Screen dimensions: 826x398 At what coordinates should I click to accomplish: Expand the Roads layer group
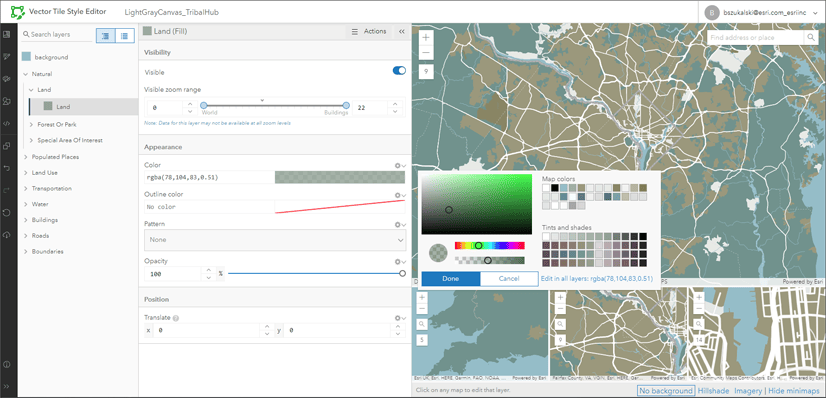pyautogui.click(x=25, y=236)
